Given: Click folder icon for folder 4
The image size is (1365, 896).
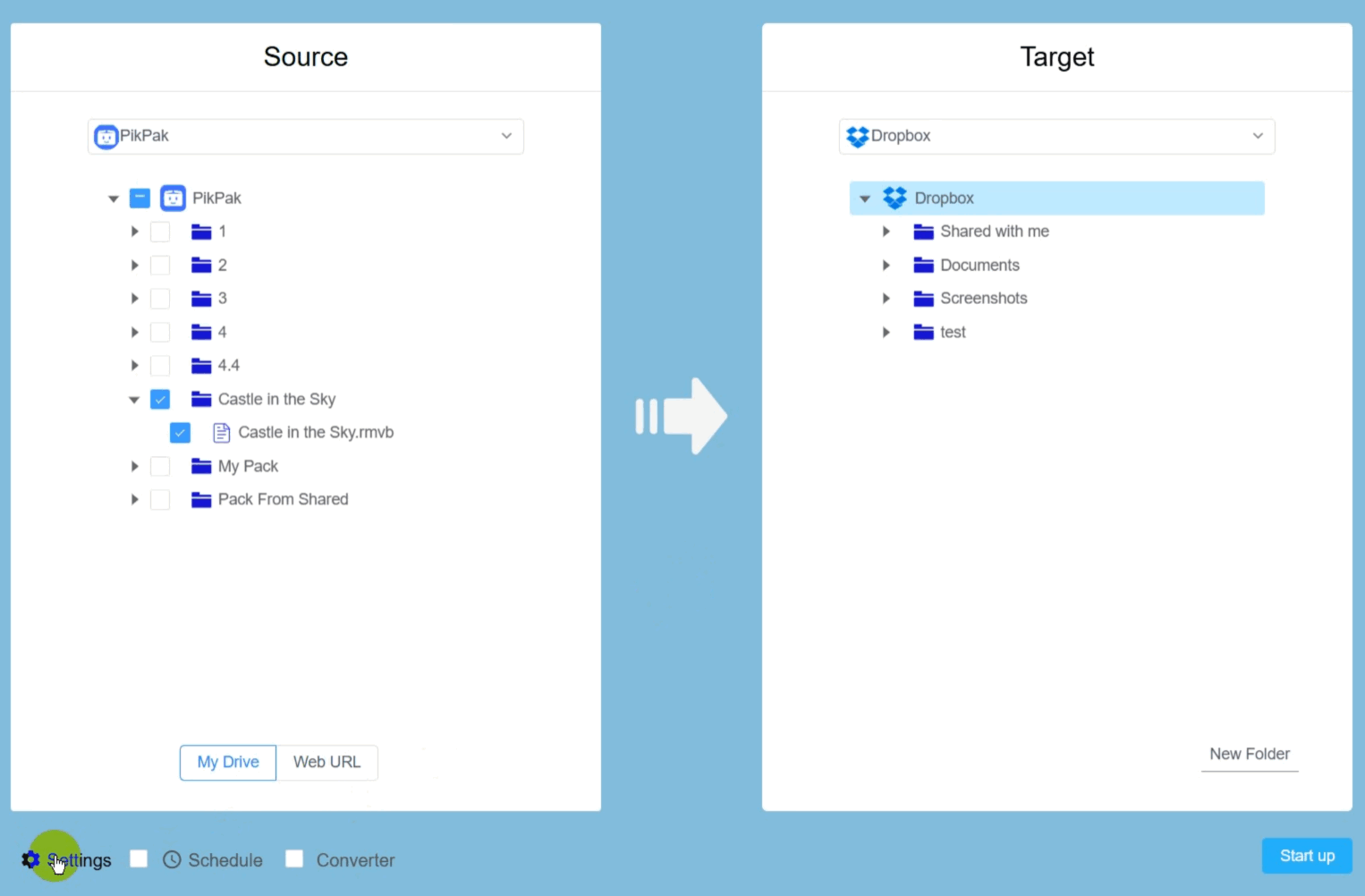Looking at the screenshot, I should pyautogui.click(x=201, y=333).
